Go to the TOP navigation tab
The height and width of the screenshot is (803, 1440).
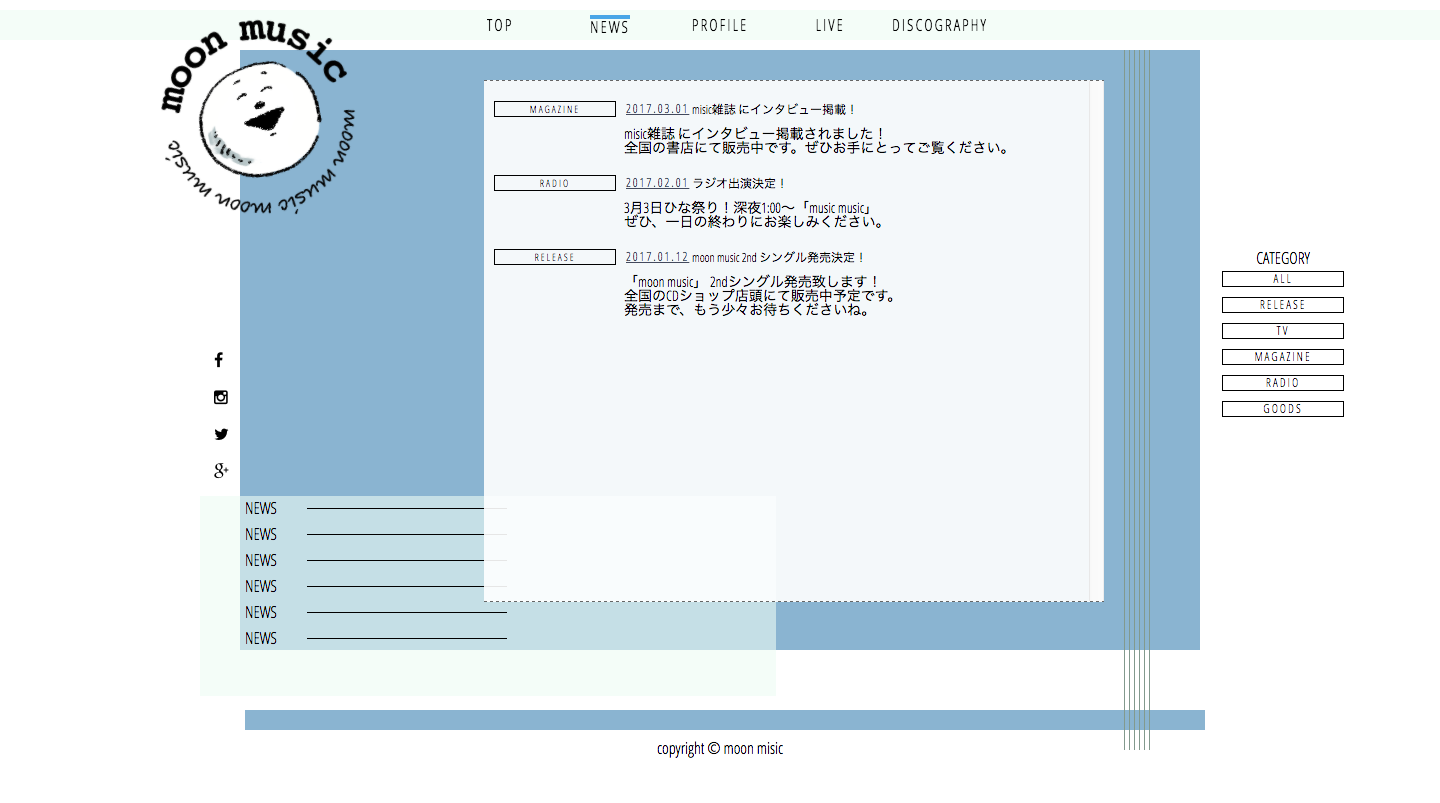click(499, 26)
